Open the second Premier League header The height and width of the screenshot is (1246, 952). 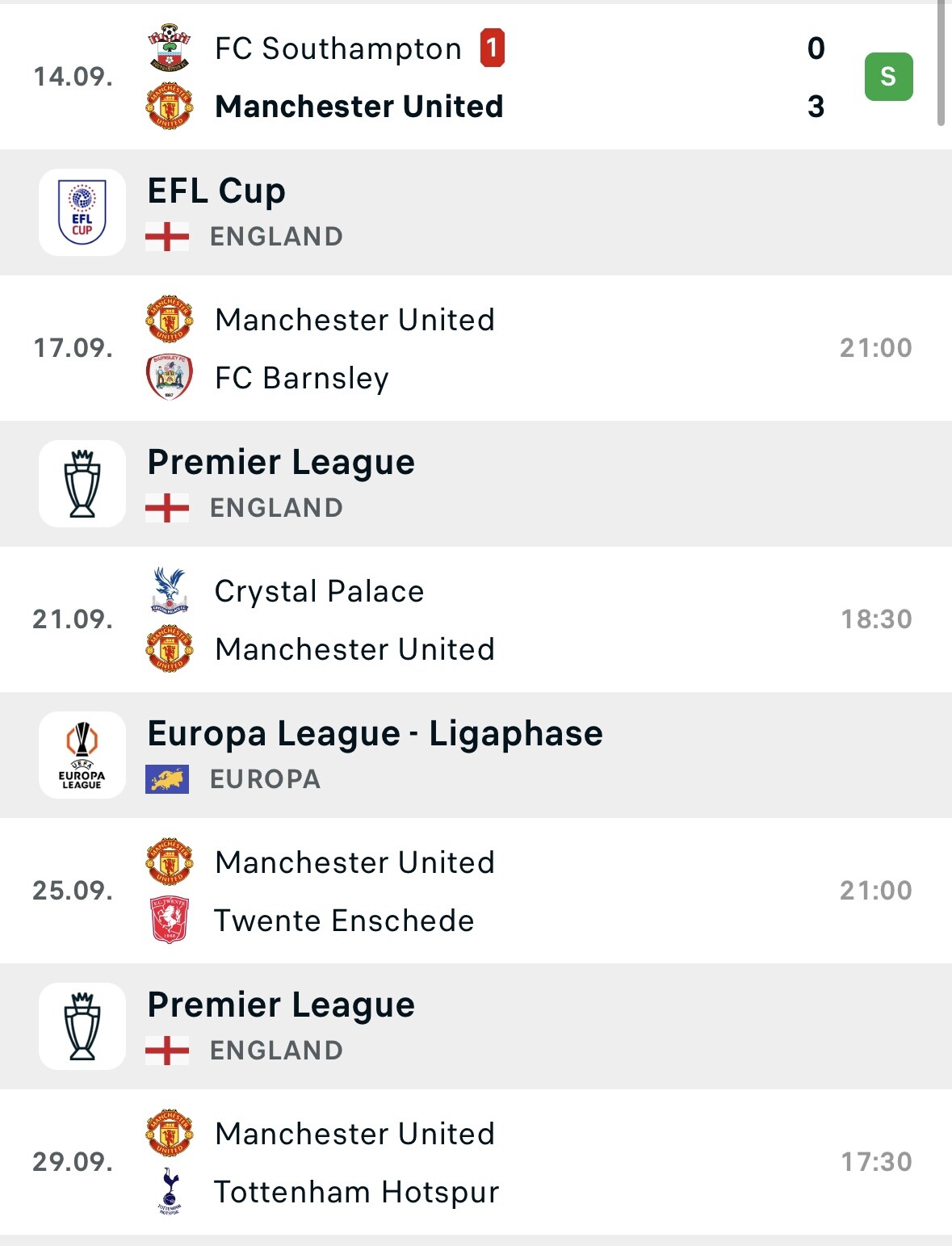click(x=476, y=1026)
